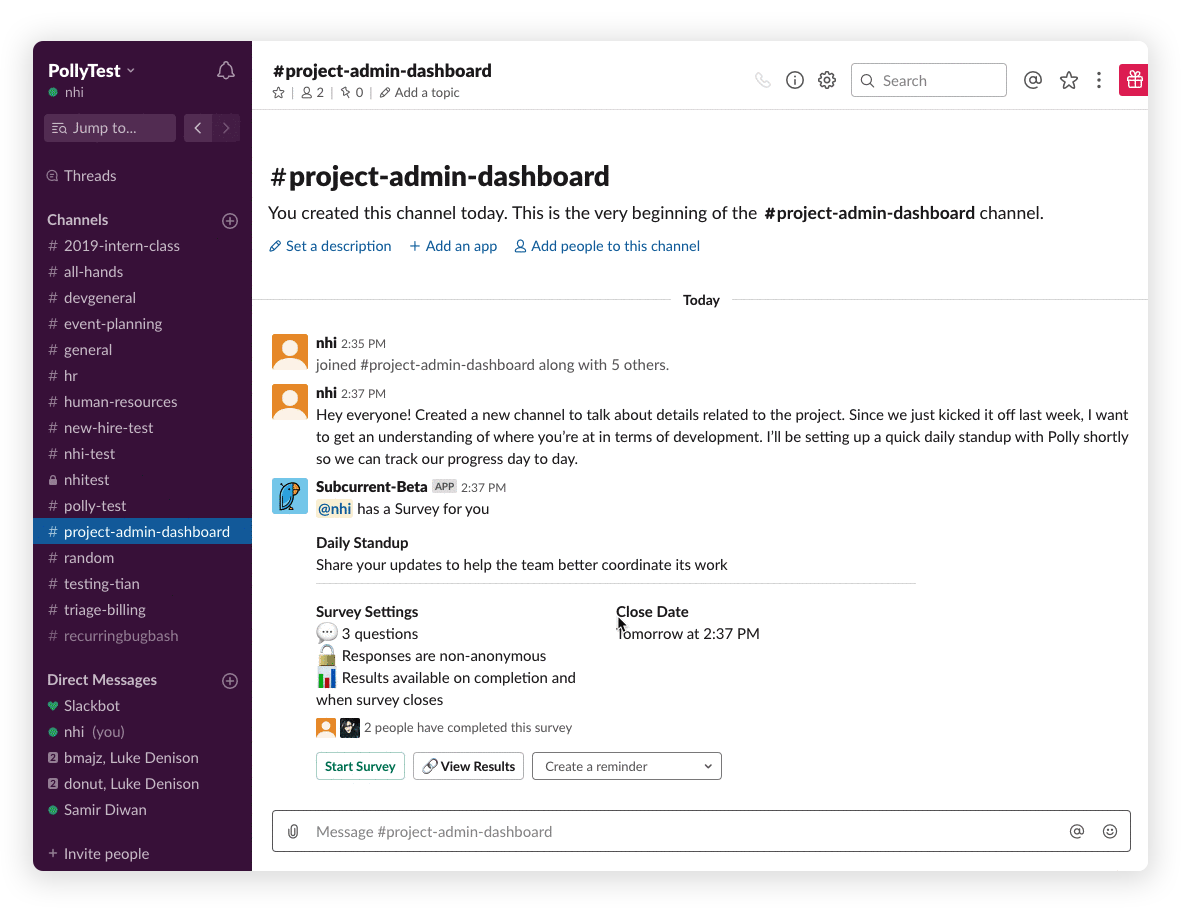The height and width of the screenshot is (910, 1181).
Task: Open the more actions vertical dots menu
Action: click(x=1099, y=81)
